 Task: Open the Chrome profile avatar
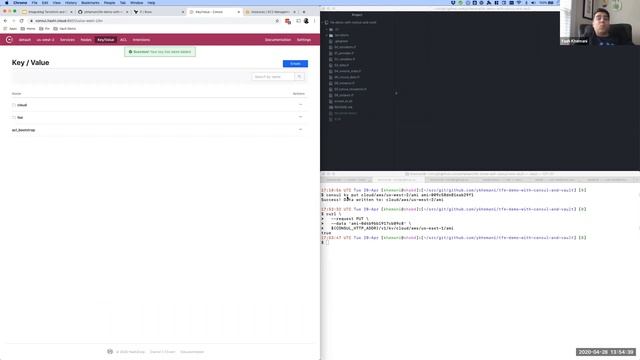(306, 21)
